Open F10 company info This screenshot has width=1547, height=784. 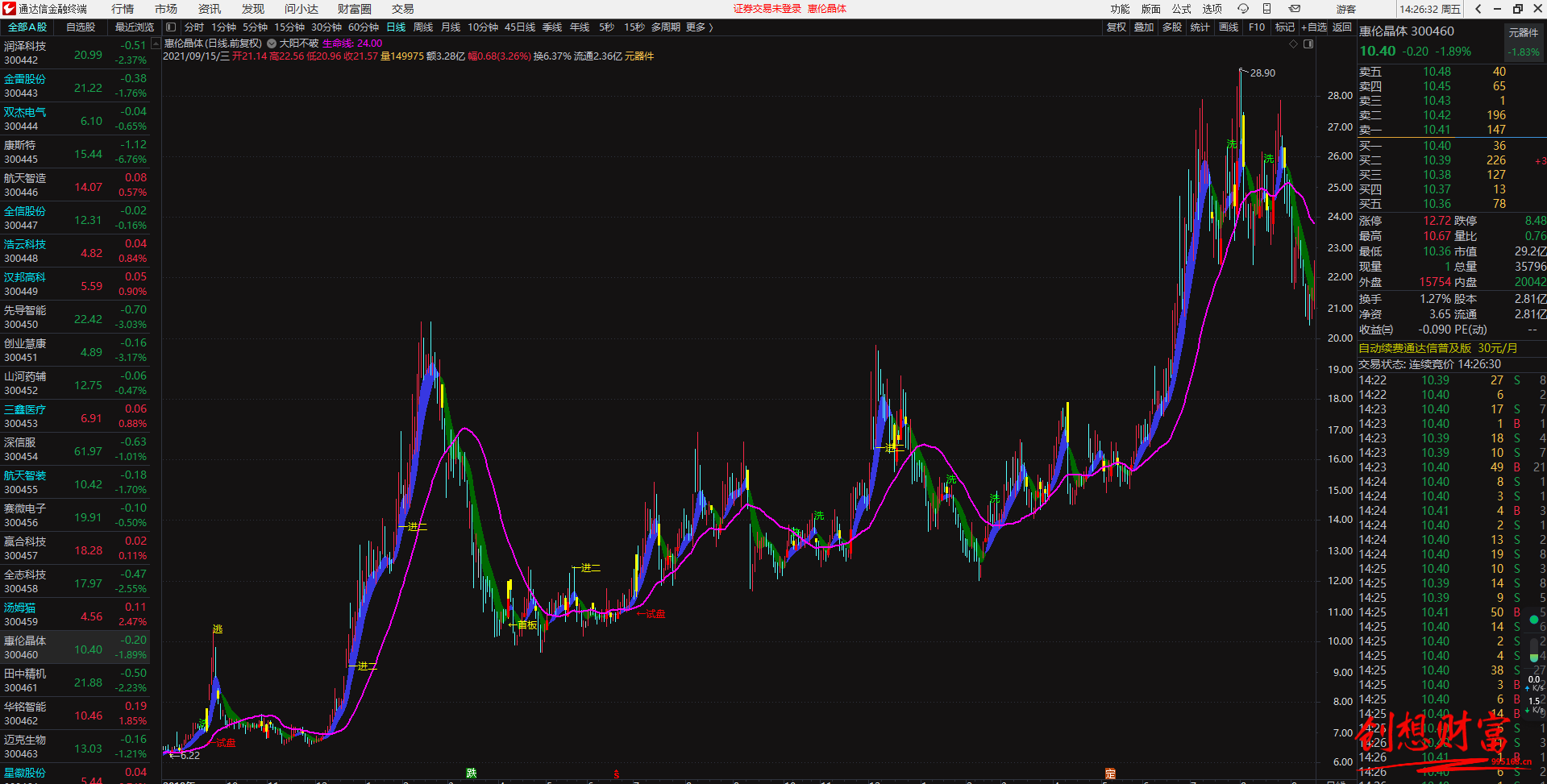tap(1257, 27)
